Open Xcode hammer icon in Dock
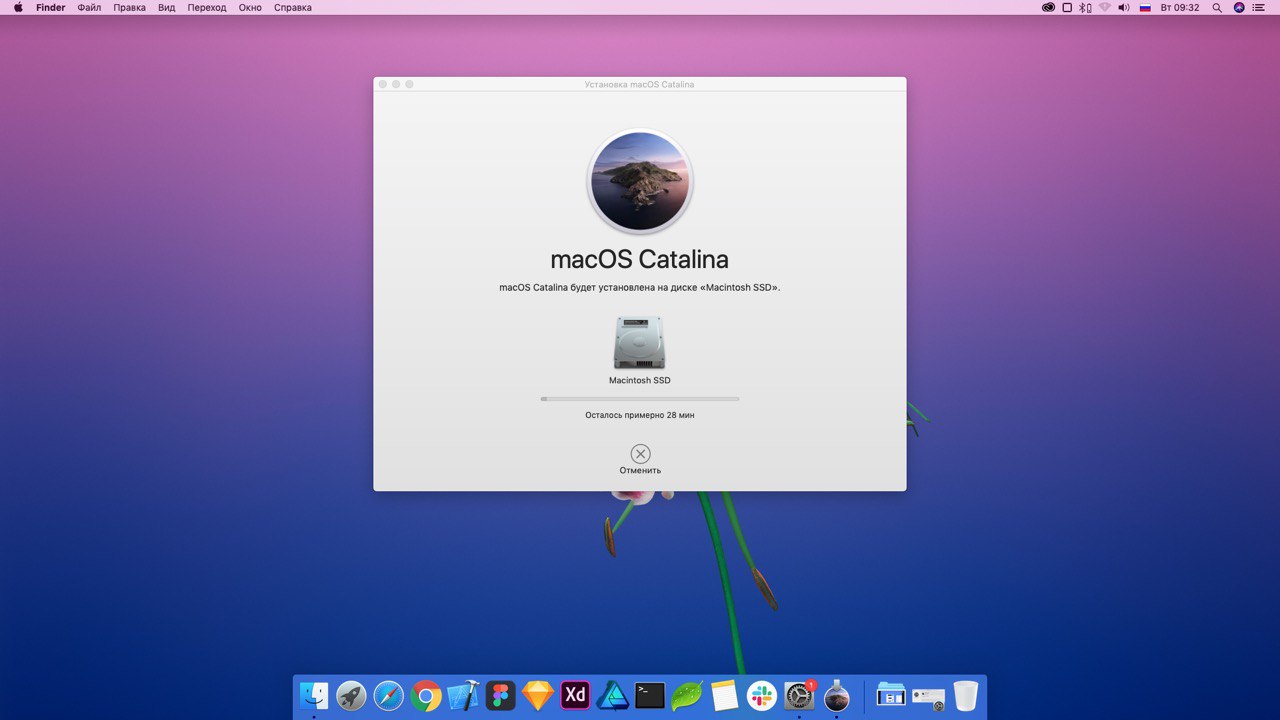Viewport: 1280px width, 720px height. pos(463,696)
